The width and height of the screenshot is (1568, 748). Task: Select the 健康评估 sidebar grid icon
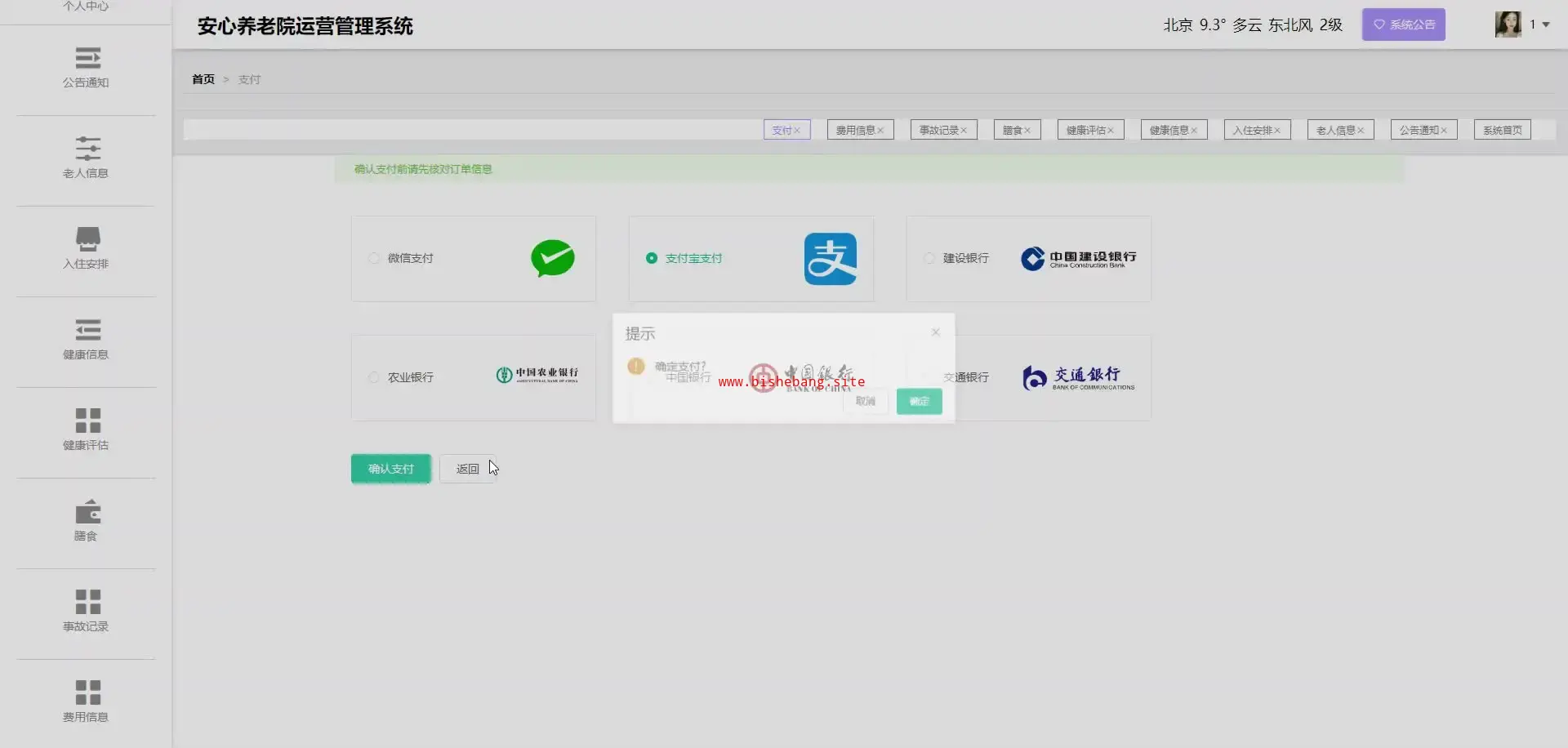(87, 421)
